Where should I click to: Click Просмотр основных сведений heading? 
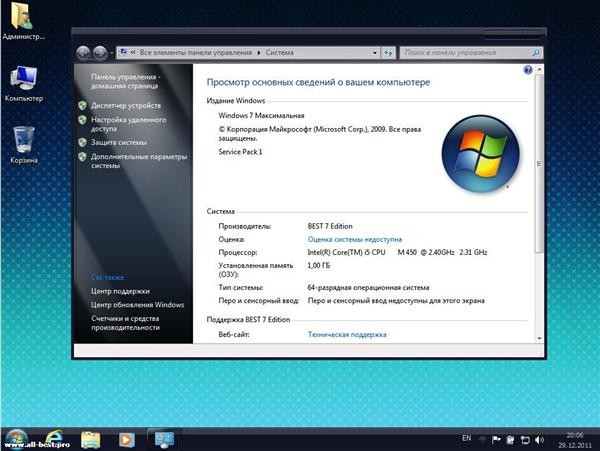click(x=318, y=82)
